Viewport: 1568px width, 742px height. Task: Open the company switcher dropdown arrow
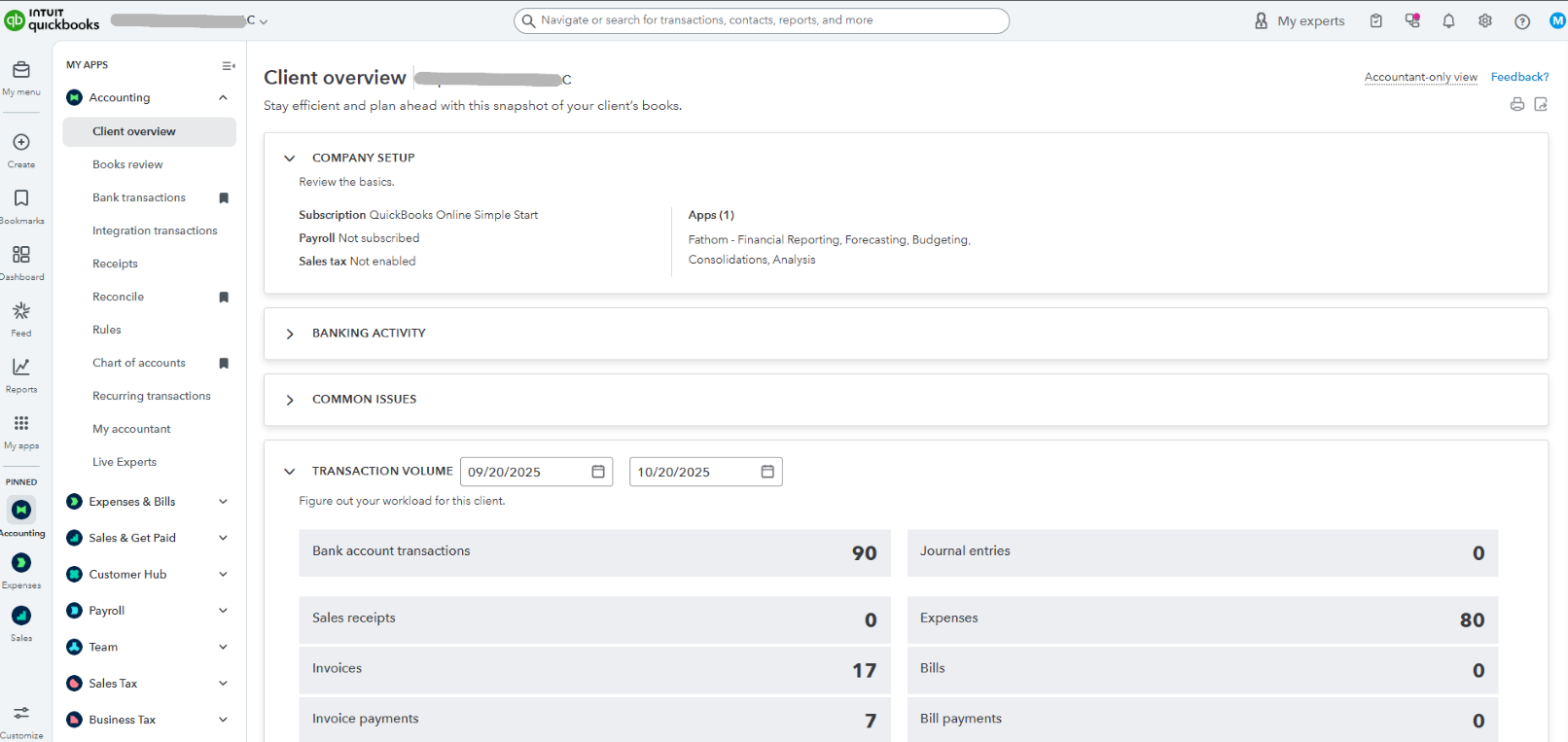click(264, 21)
